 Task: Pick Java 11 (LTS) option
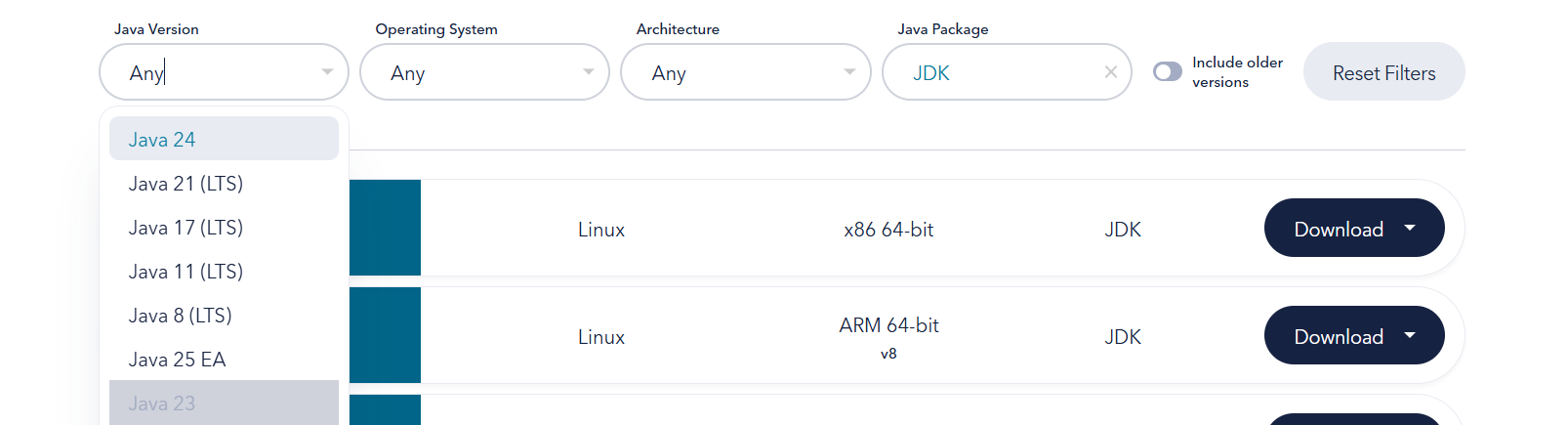coord(224,272)
